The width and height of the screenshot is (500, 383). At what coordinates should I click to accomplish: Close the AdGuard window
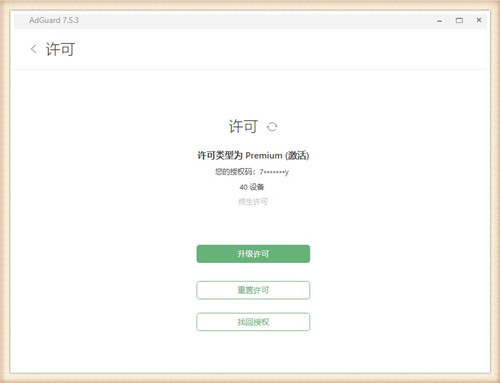[479, 20]
